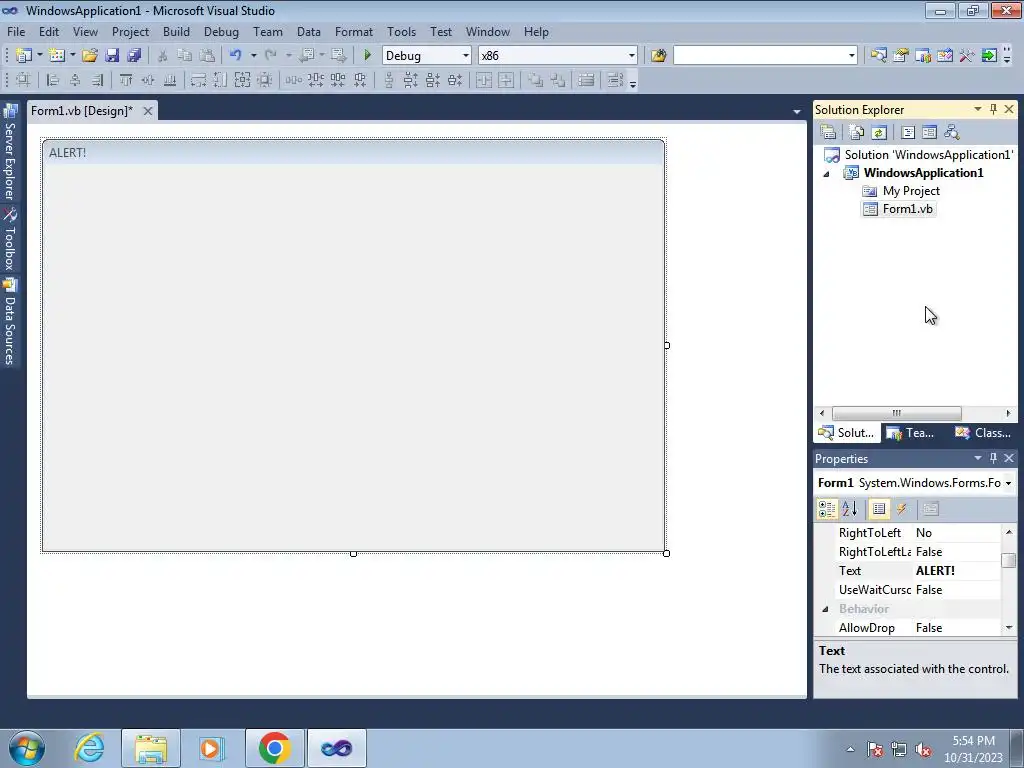Click the Align Rights layout icon
Viewport: 1024px width, 768px height.
point(97,80)
